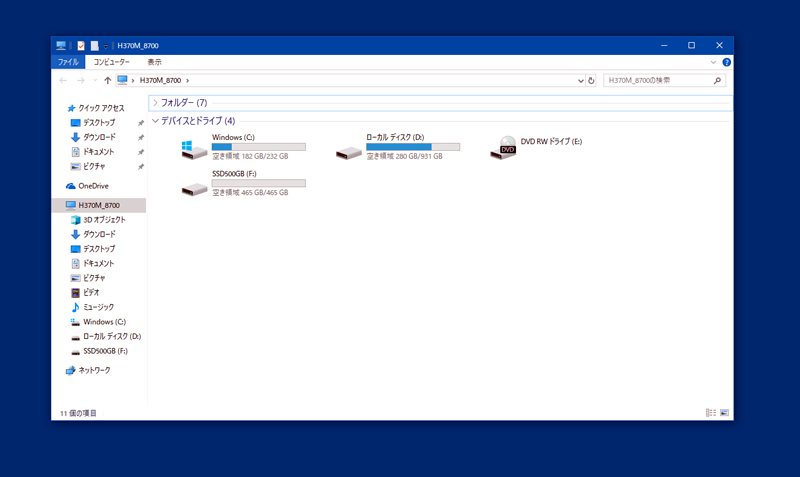This screenshot has width=800, height=477.
Task: Click the 11 個の項目 status text
Action: tap(78, 413)
